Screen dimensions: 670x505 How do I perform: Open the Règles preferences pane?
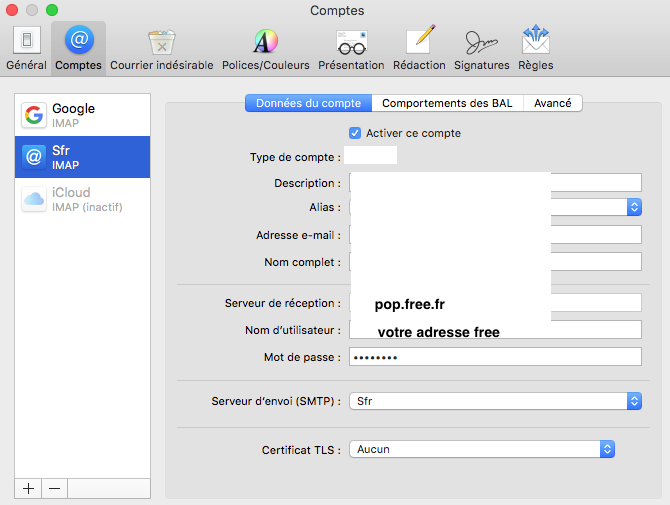pyautogui.click(x=536, y=49)
